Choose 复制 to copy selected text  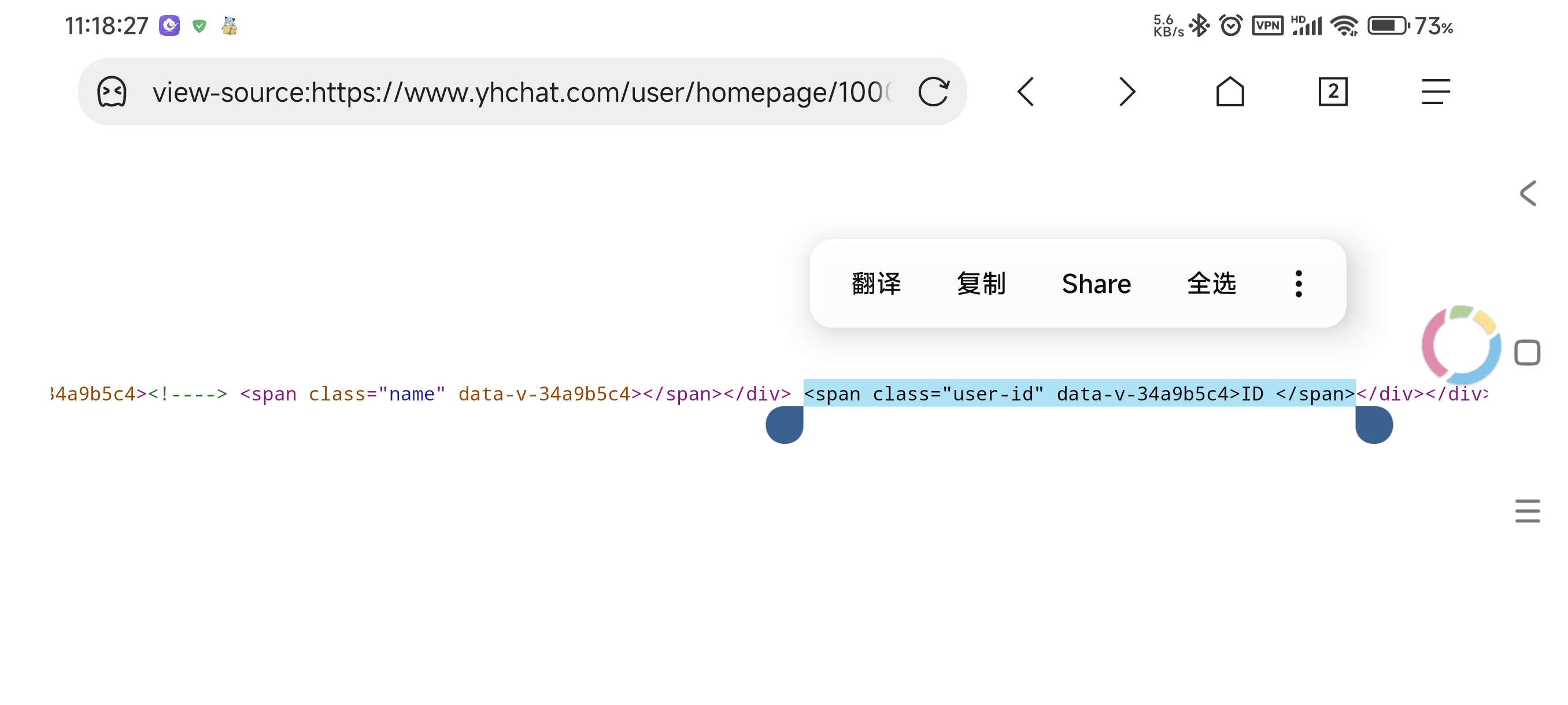coord(981,284)
